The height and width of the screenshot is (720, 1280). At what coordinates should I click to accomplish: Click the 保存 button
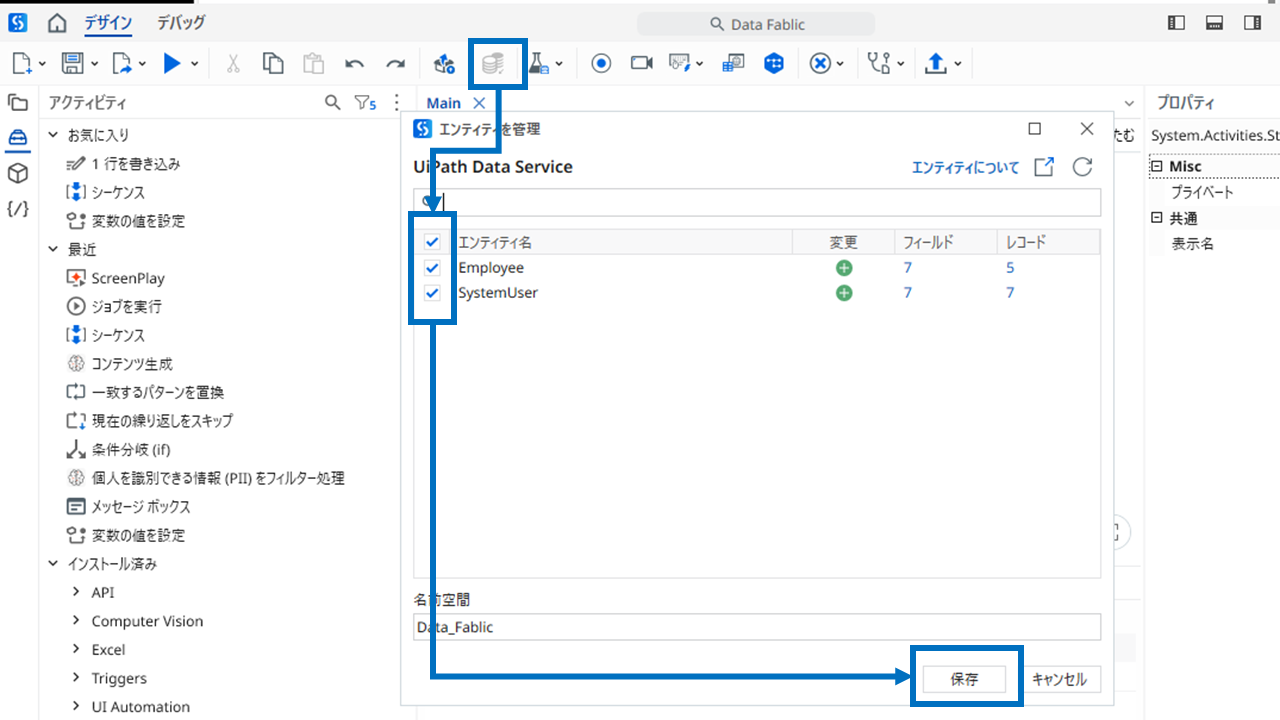point(964,679)
